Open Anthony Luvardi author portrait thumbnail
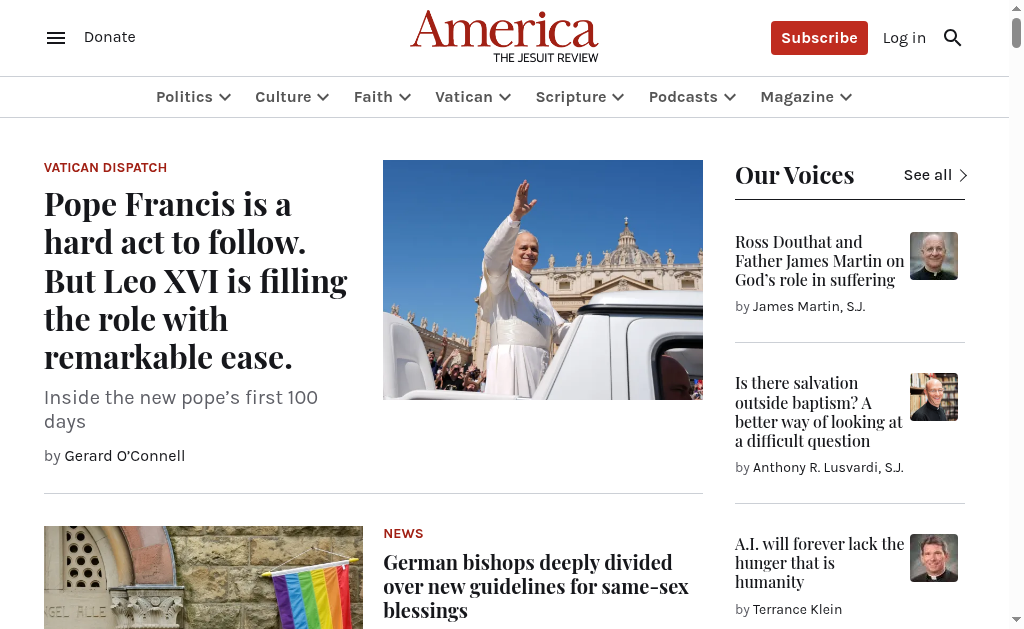 tap(934, 397)
